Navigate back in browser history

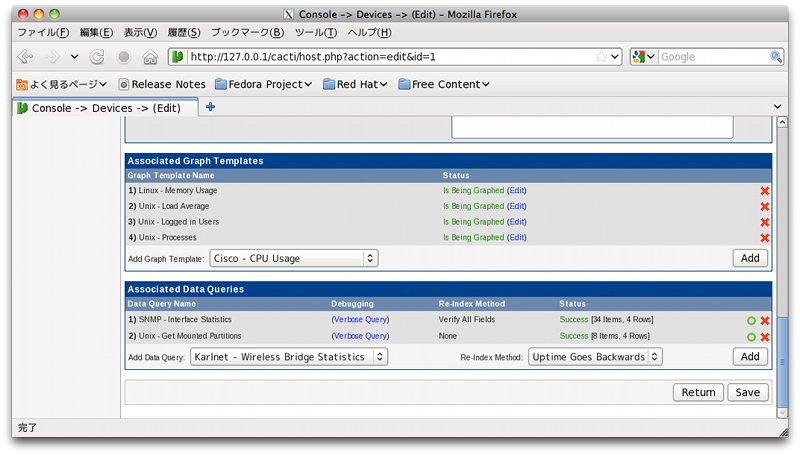click(25, 57)
